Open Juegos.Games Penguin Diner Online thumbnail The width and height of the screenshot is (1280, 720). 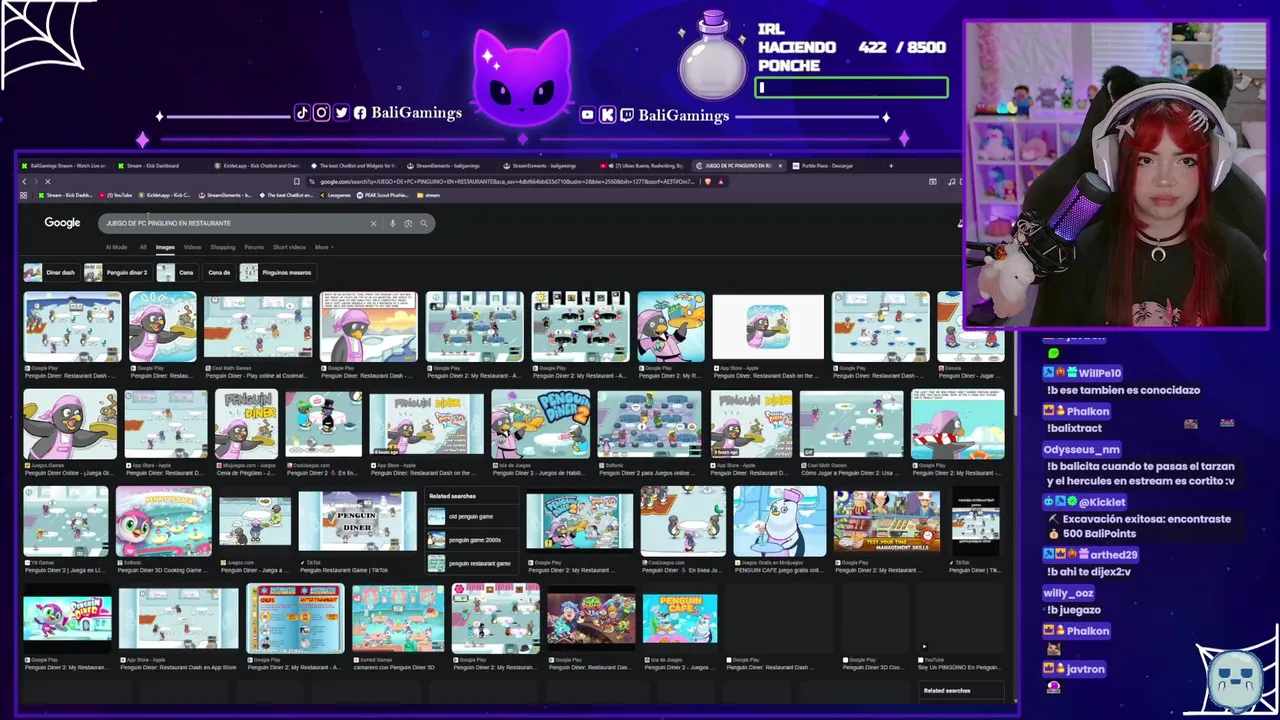[70, 424]
